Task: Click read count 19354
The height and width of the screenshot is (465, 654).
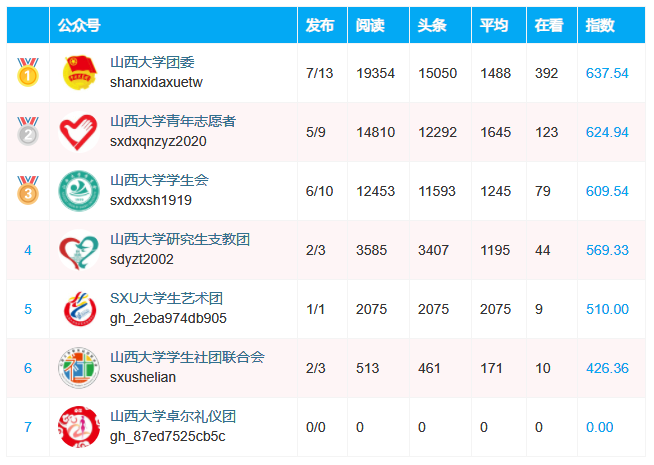Action: pos(375,73)
